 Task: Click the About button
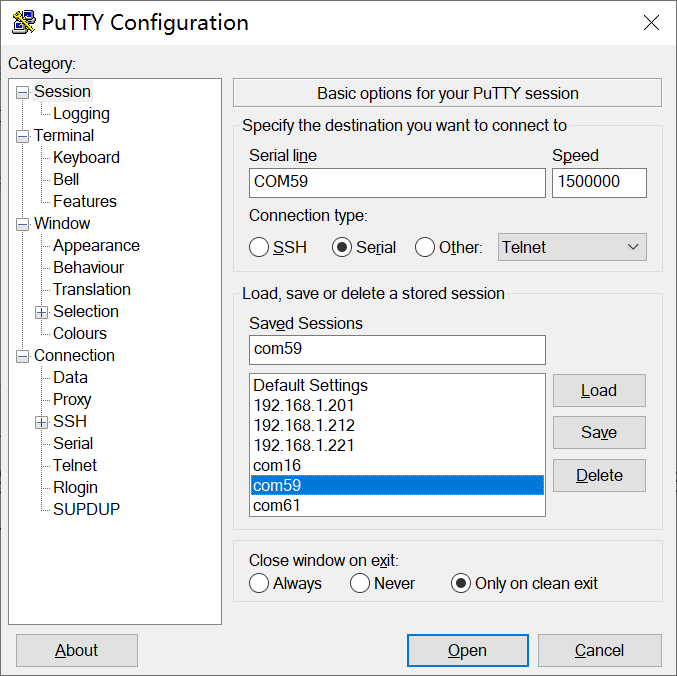(77, 651)
